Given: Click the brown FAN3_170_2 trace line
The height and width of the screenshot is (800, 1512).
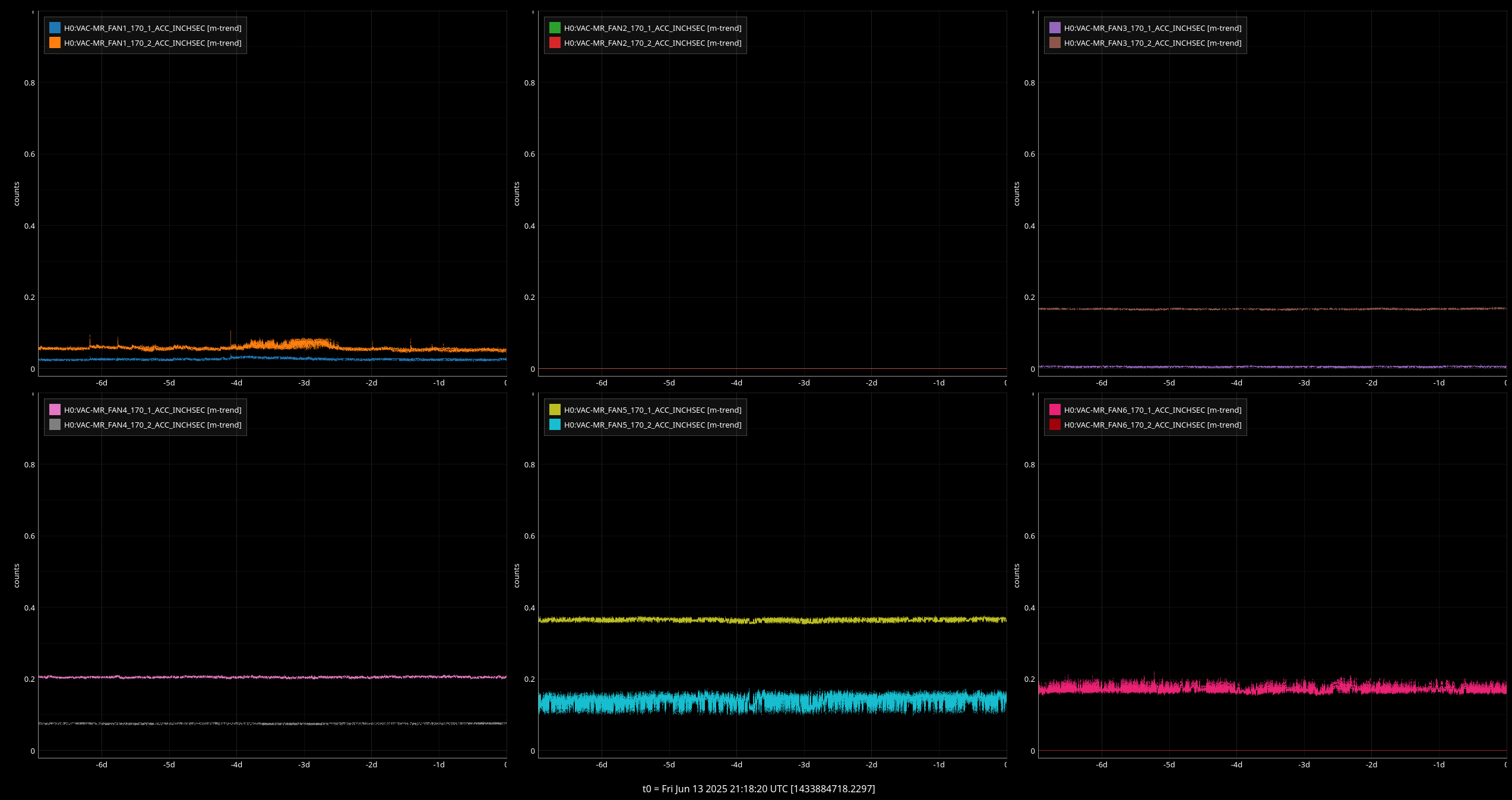Looking at the screenshot, I should point(1272,309).
